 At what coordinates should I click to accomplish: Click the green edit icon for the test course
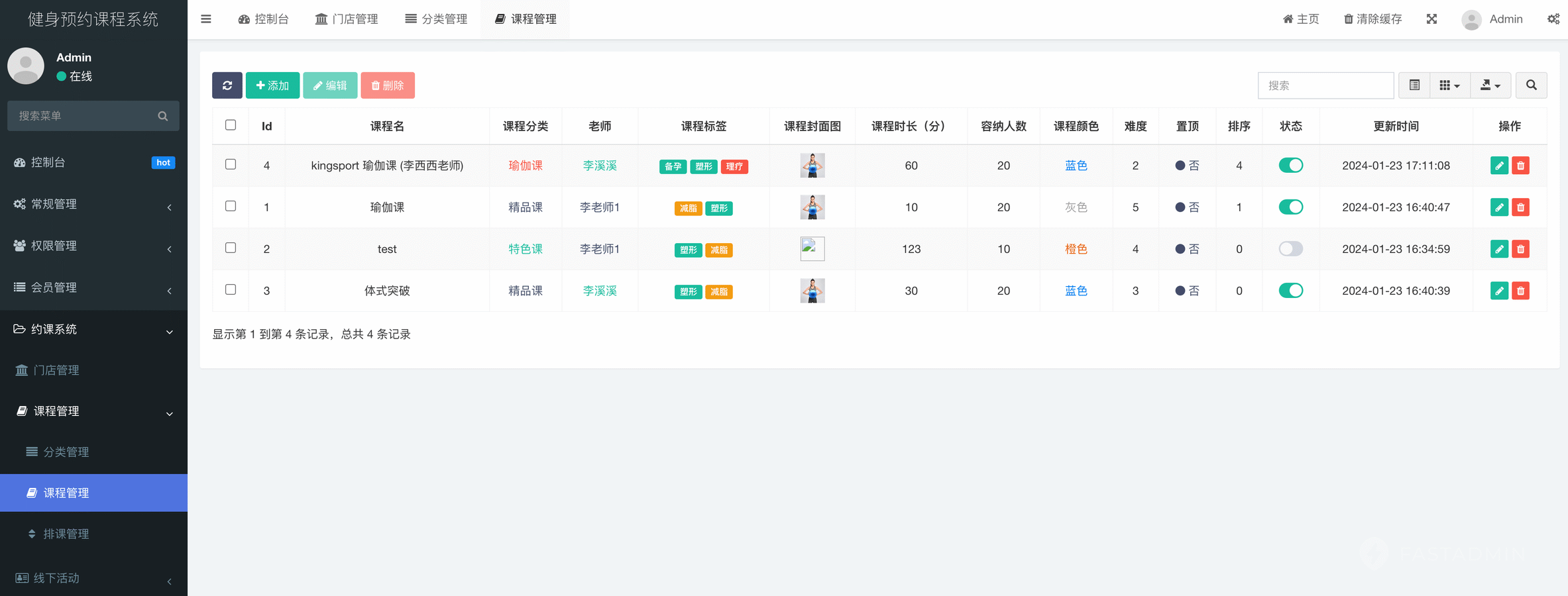pyautogui.click(x=1498, y=249)
